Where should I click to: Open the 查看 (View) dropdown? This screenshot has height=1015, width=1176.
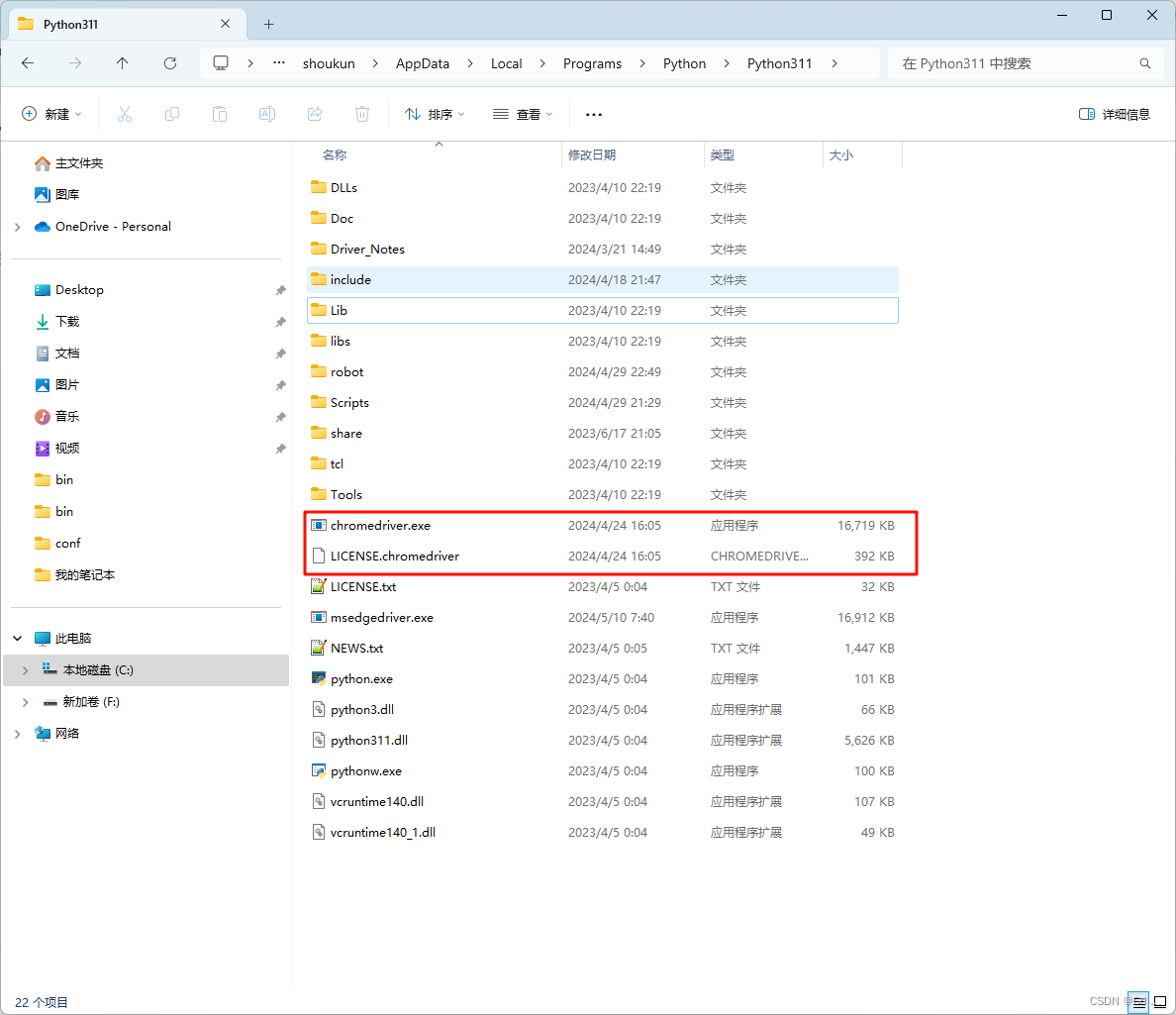[523, 114]
